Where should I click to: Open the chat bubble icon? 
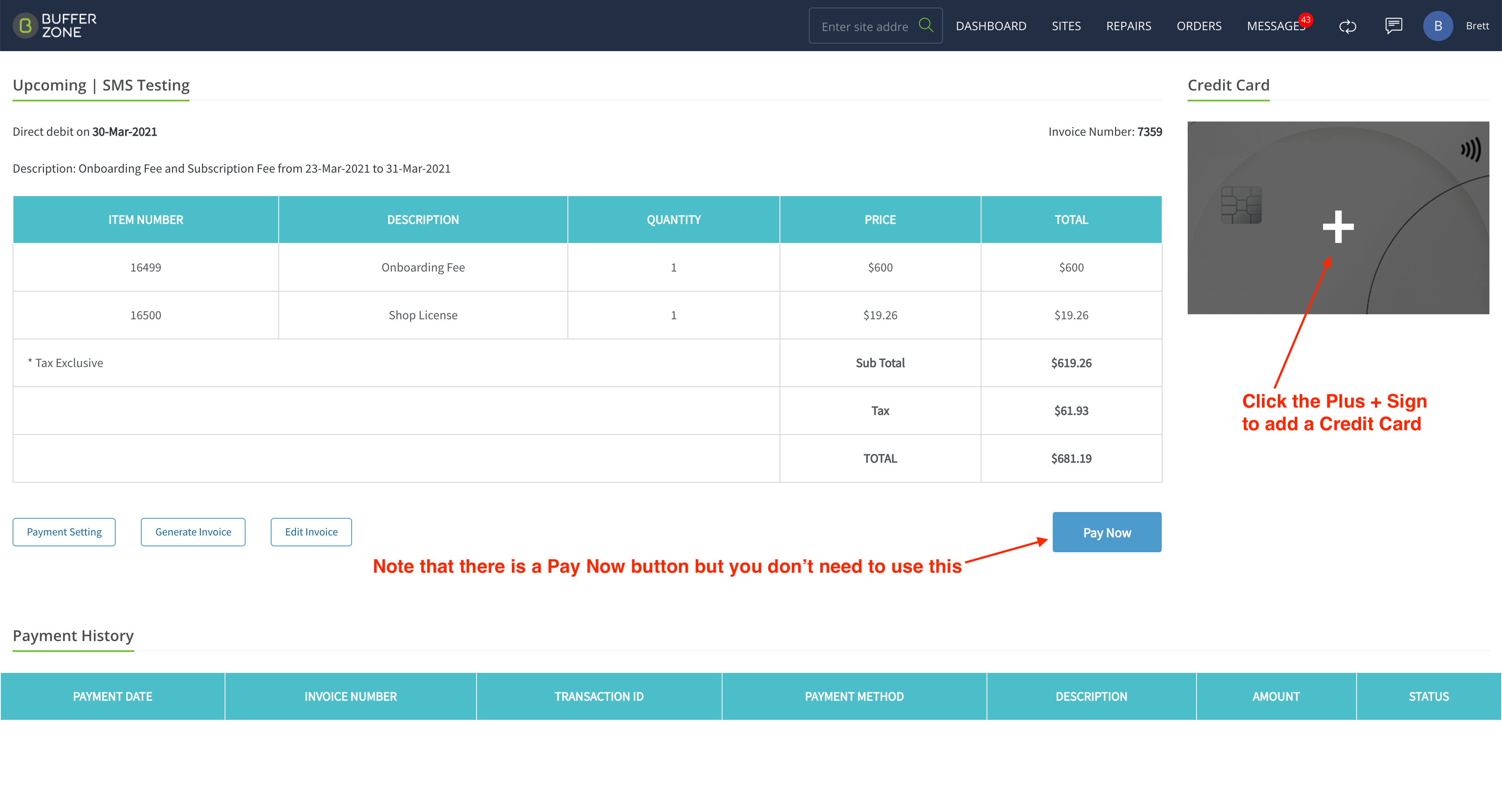tap(1393, 26)
